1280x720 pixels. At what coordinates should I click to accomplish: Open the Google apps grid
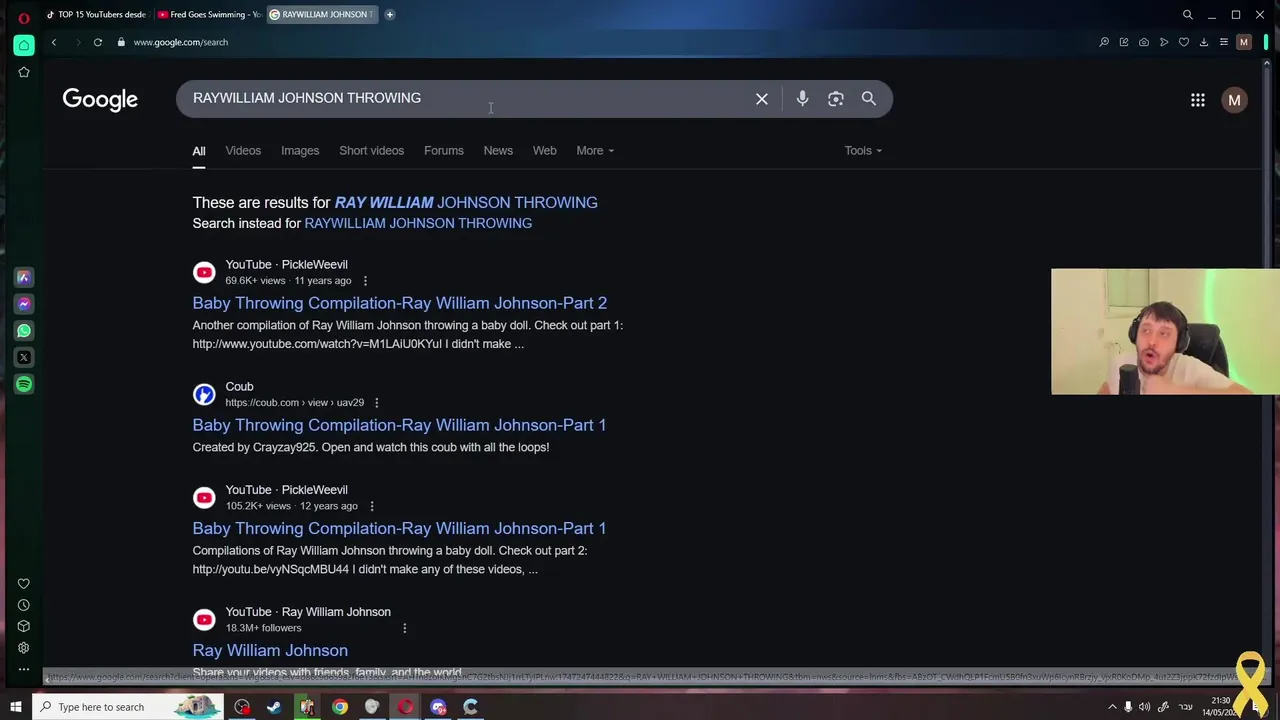click(1198, 100)
